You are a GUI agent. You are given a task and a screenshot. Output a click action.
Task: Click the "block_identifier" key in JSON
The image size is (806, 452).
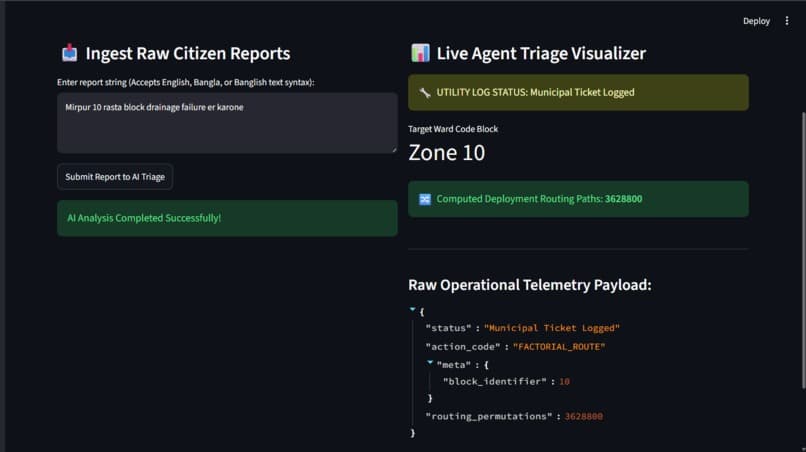(x=494, y=382)
